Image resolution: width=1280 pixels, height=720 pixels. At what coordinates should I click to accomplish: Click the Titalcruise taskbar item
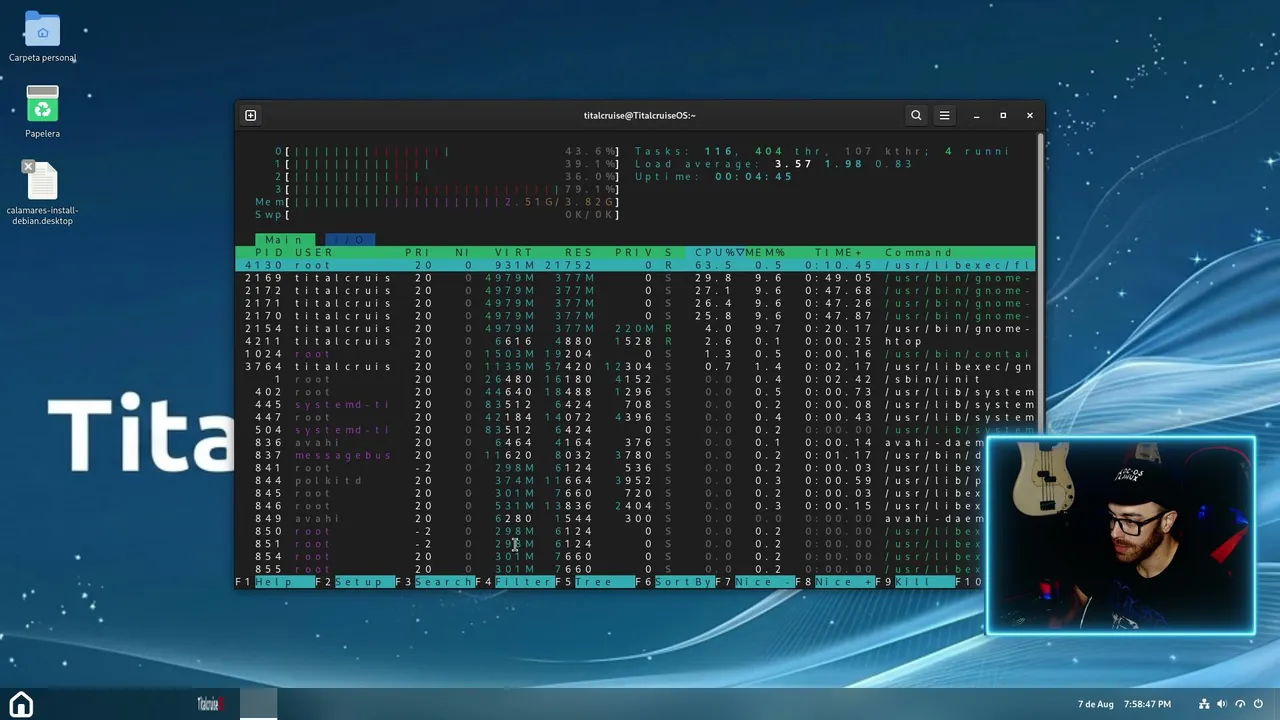coord(209,704)
